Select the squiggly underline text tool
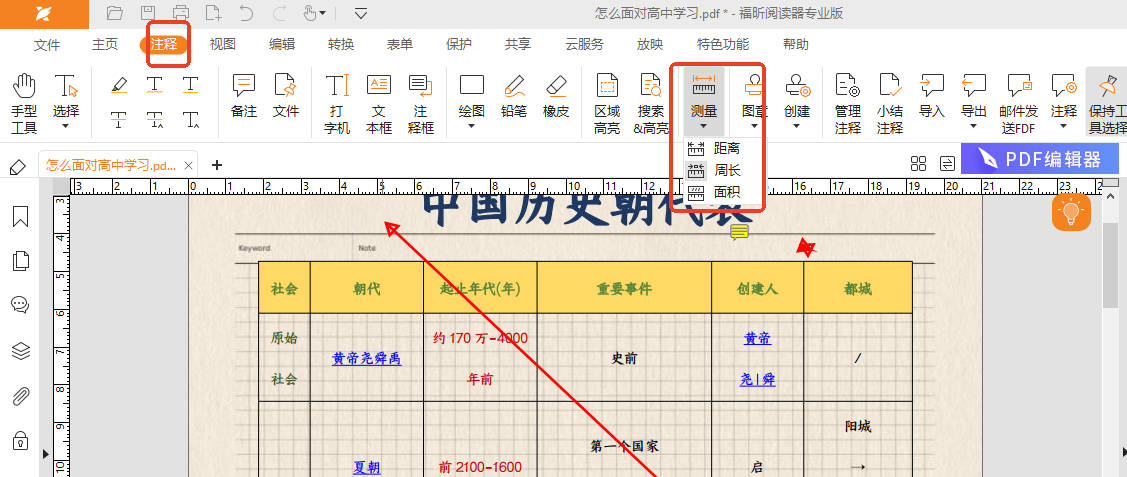Viewport: 1127px width, 477px height. 155,85
